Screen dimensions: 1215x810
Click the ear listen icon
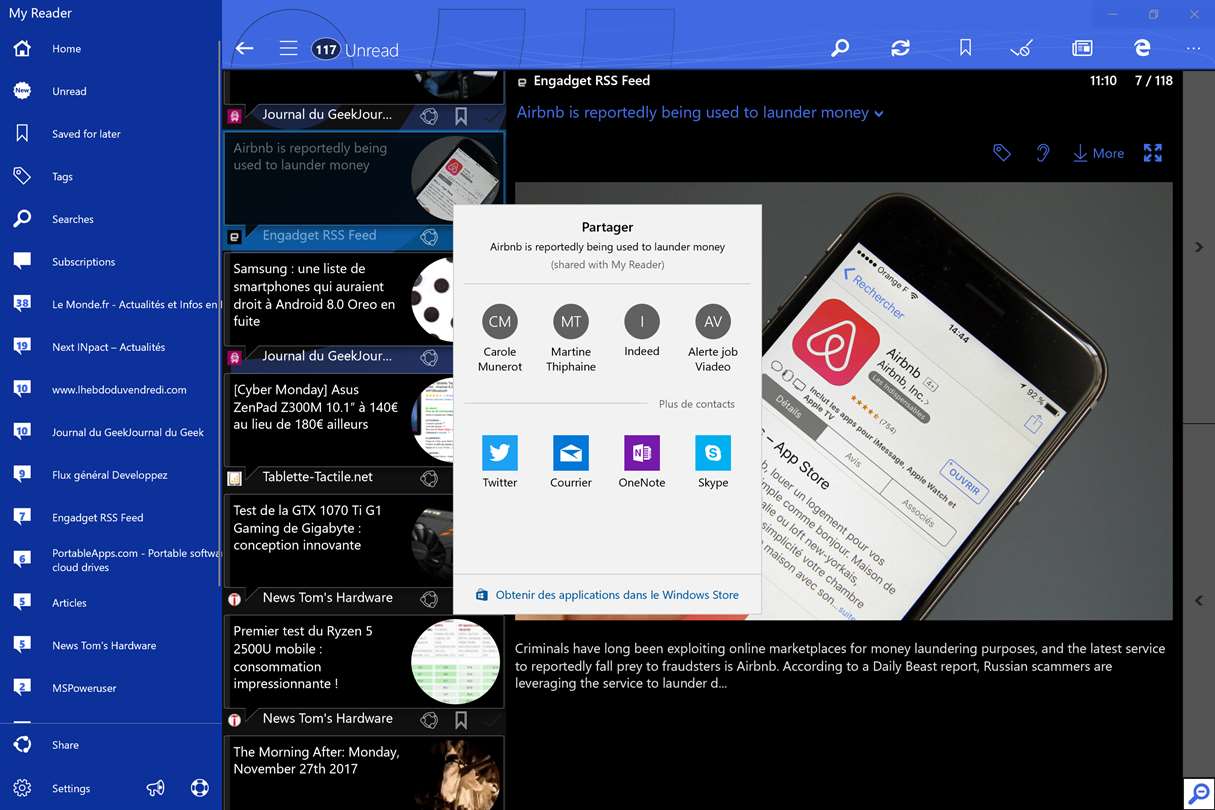point(1043,153)
